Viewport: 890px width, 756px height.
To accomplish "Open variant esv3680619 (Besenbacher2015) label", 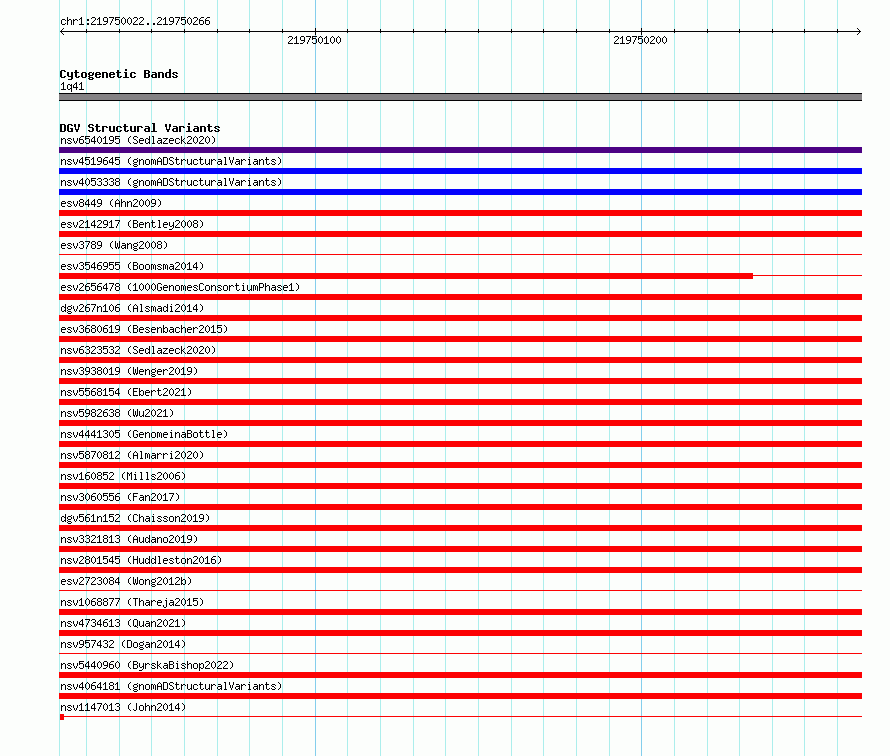I will point(144,329).
